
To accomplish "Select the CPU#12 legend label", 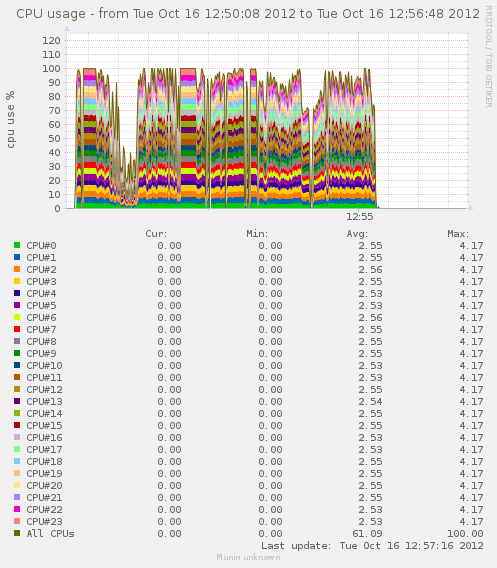I will (x=44, y=390).
